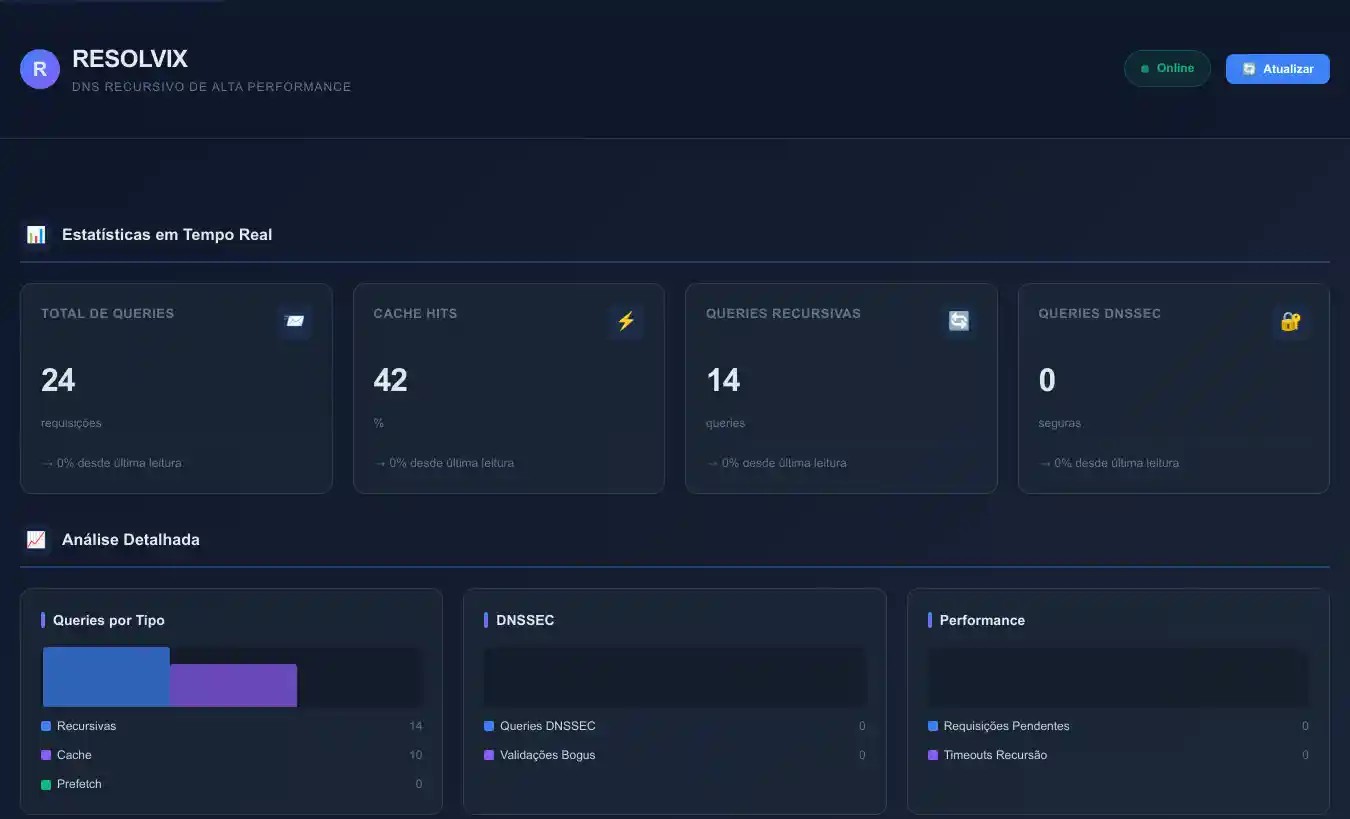Image resolution: width=1350 pixels, height=819 pixels.
Task: Click the empty Performance chart bar
Action: (x=1118, y=677)
